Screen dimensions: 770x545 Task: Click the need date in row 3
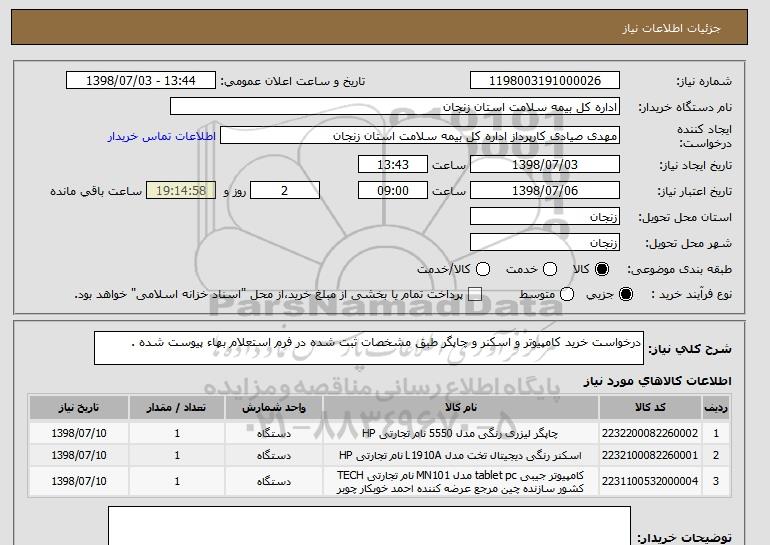click(x=79, y=481)
